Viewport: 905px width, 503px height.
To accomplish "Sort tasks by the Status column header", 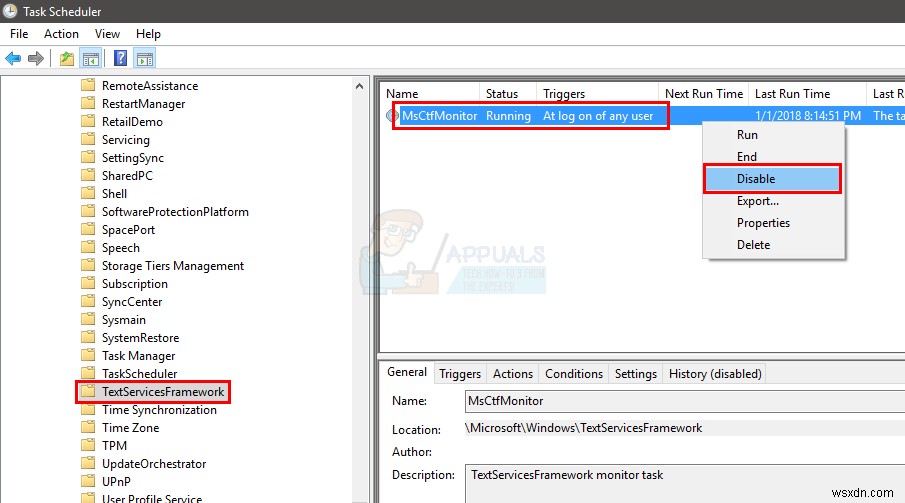I will click(508, 94).
